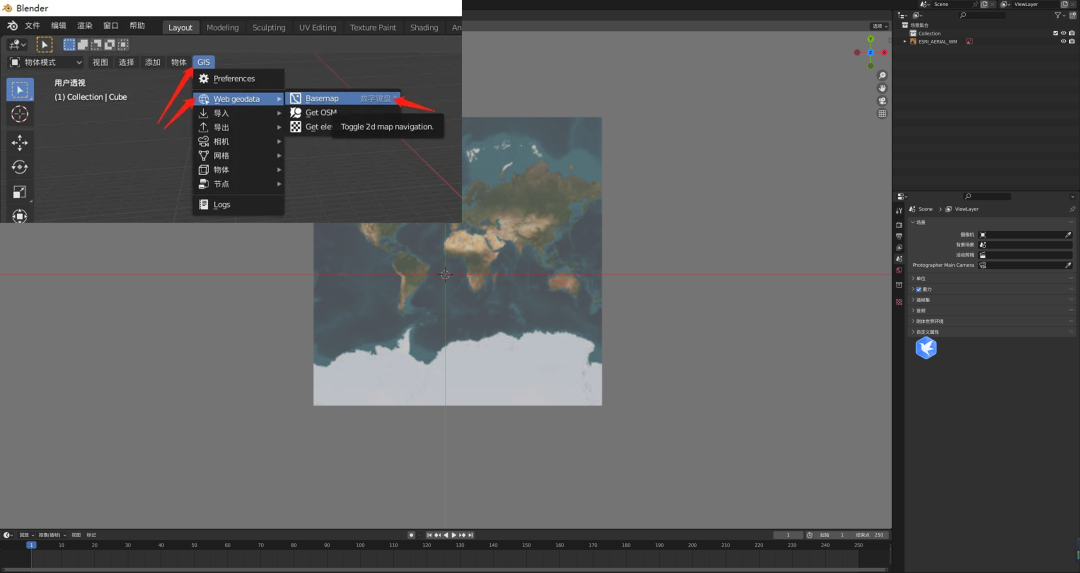Viewport: 1080px width, 573px height.
Task: Expand the 节点 (Nodes) submenu
Action: 238,184
